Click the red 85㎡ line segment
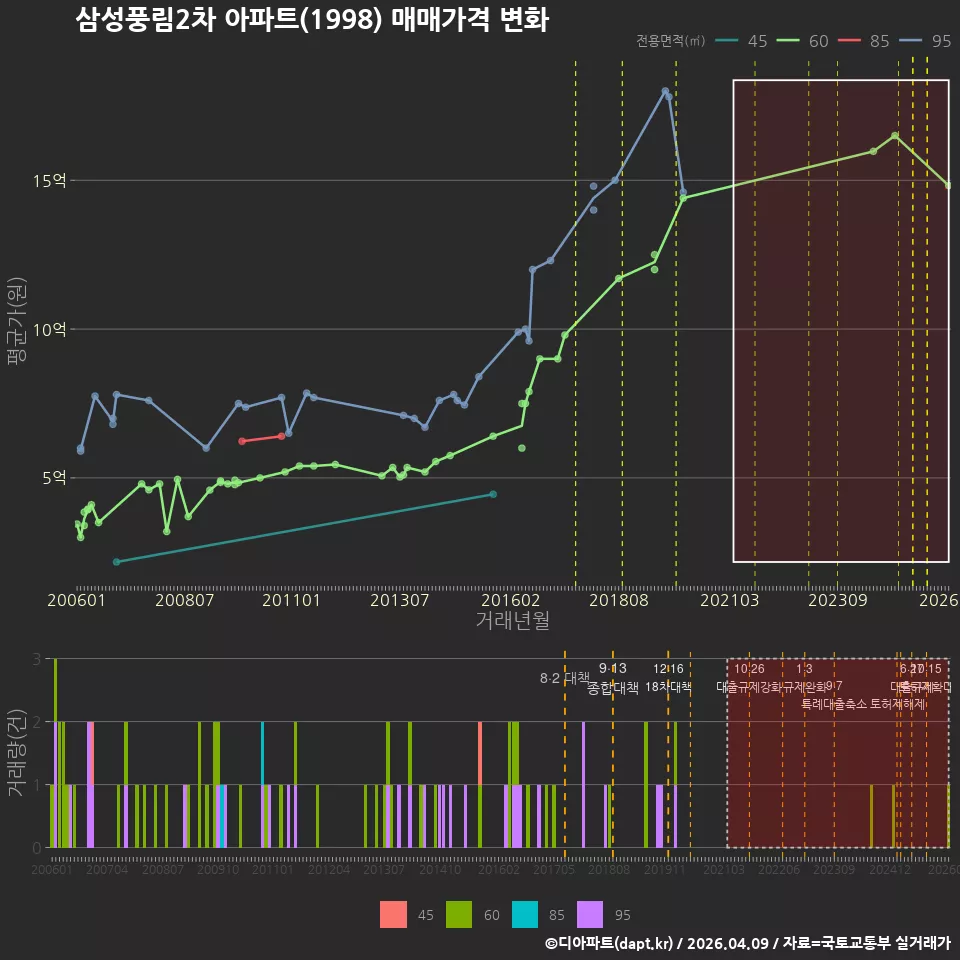The height and width of the screenshot is (960, 960). coord(261,438)
